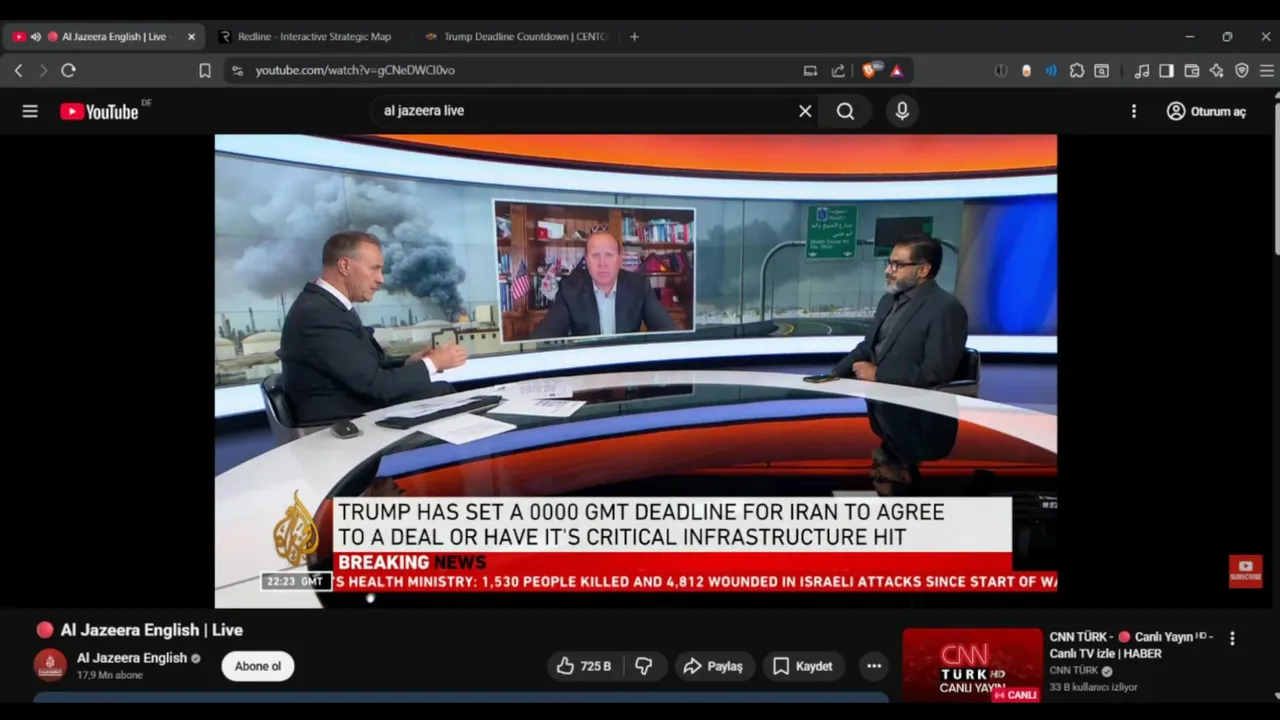Open CNN TÜRK Canlı Yayın video title
The image size is (1280, 720).
tap(1131, 645)
